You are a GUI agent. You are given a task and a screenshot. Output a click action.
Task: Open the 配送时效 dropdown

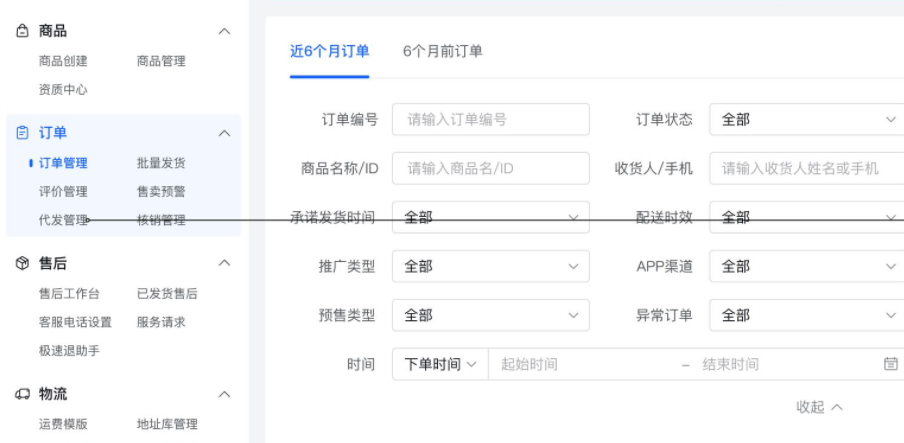(807, 217)
